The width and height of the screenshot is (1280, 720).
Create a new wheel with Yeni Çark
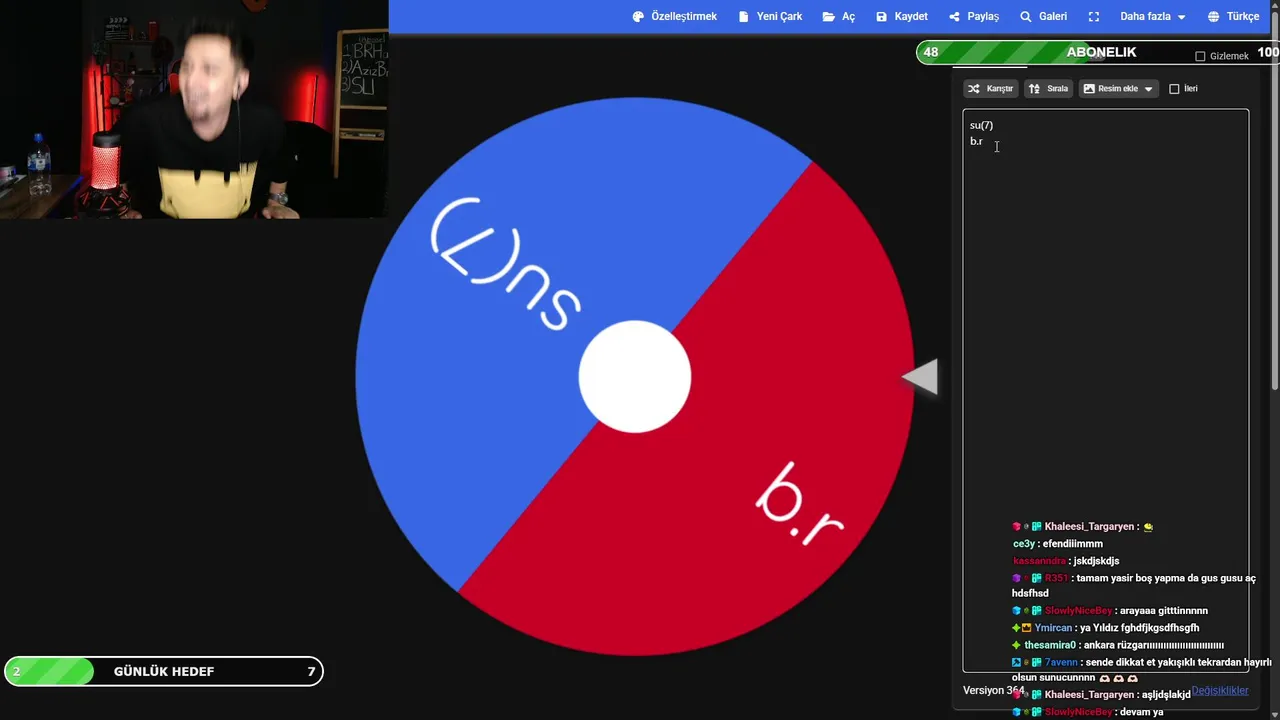tap(770, 16)
